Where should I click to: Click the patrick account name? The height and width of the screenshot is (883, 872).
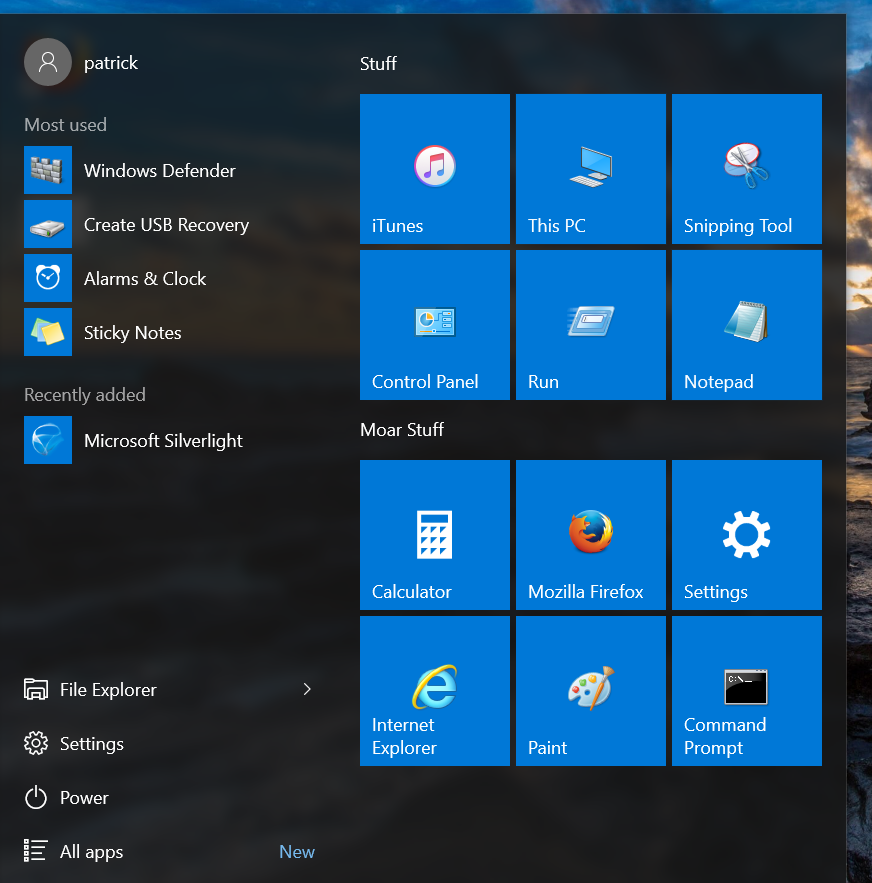pos(111,63)
